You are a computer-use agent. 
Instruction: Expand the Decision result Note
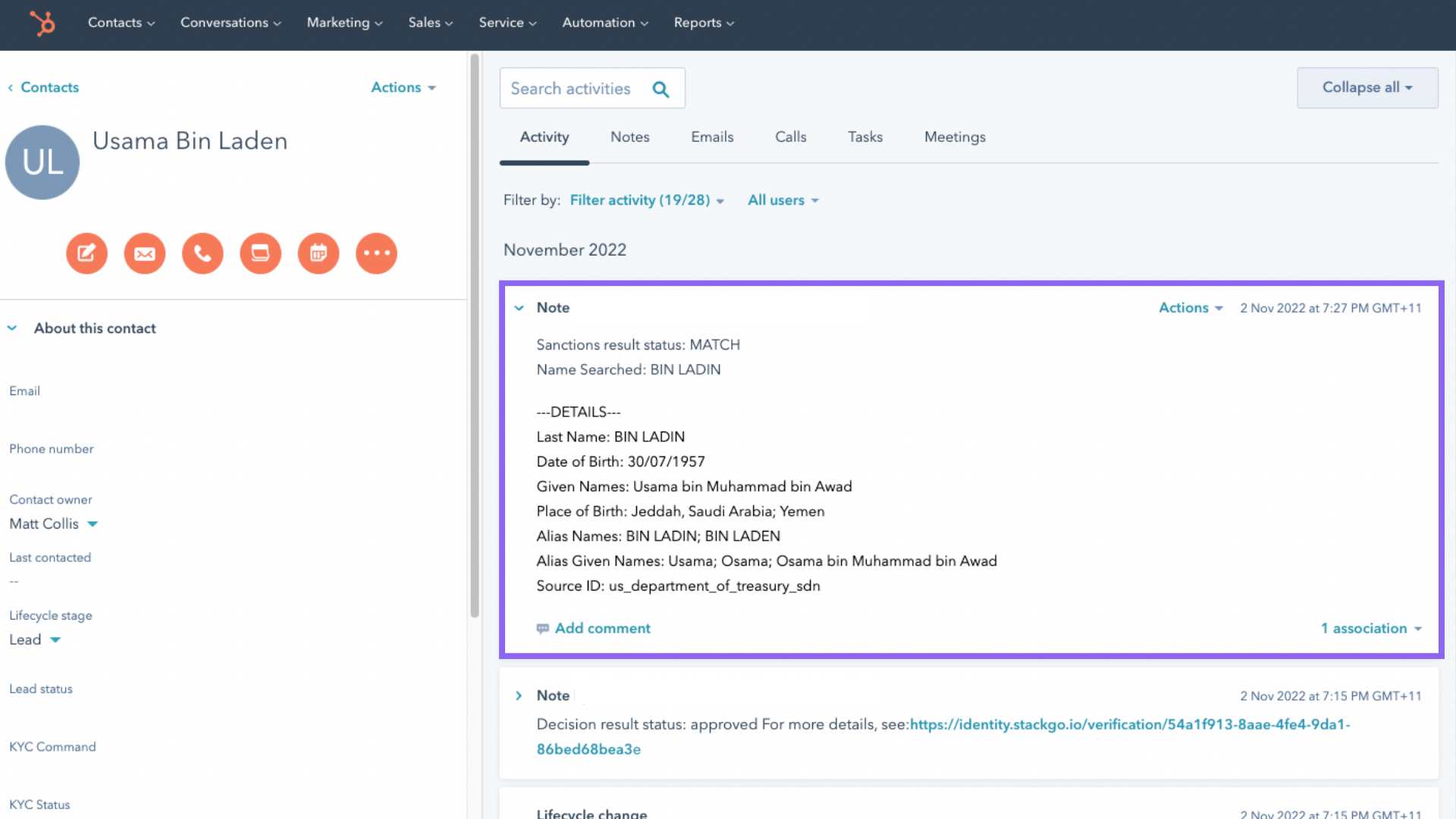[519, 695]
